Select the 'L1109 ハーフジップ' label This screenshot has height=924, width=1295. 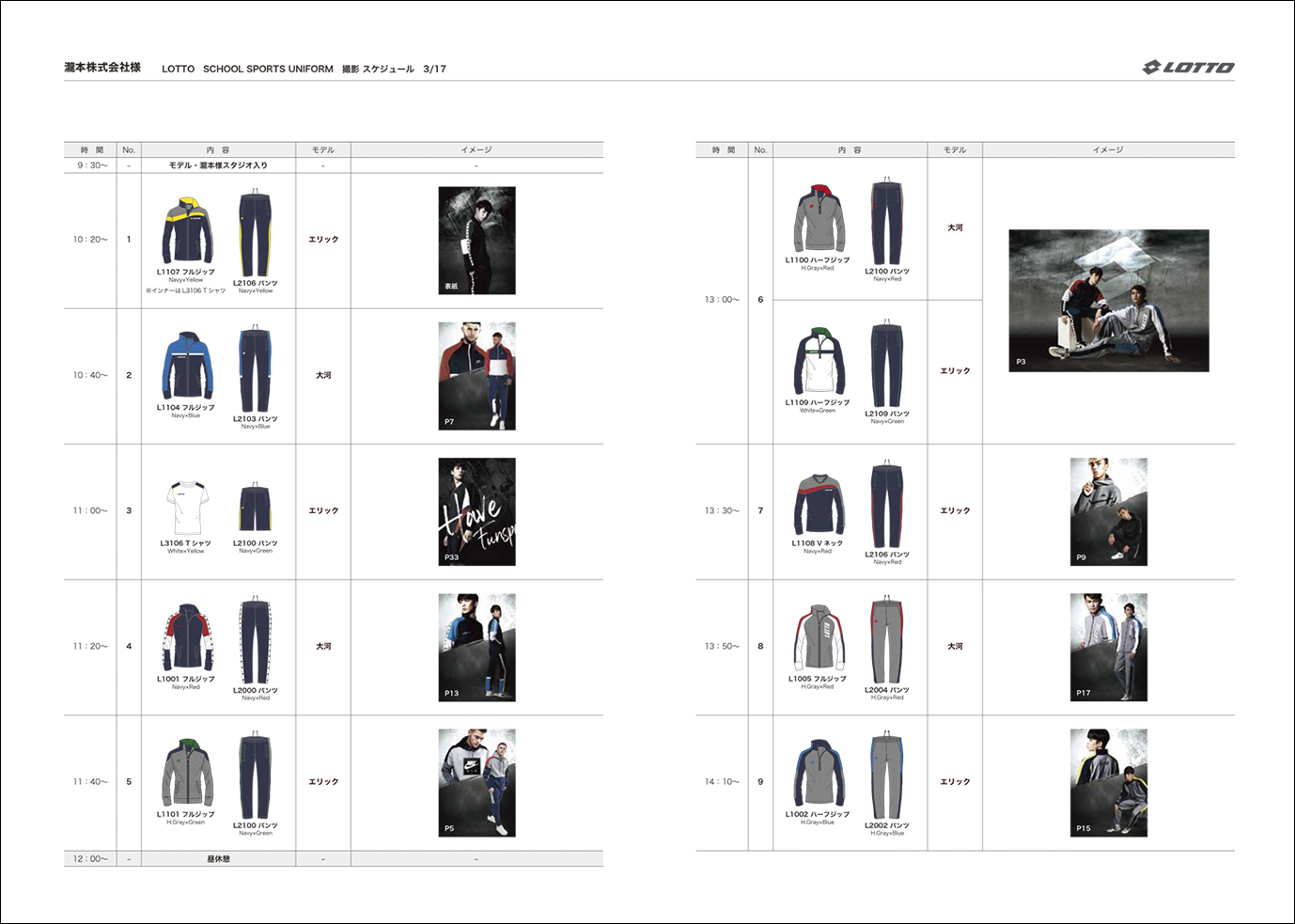[818, 402]
